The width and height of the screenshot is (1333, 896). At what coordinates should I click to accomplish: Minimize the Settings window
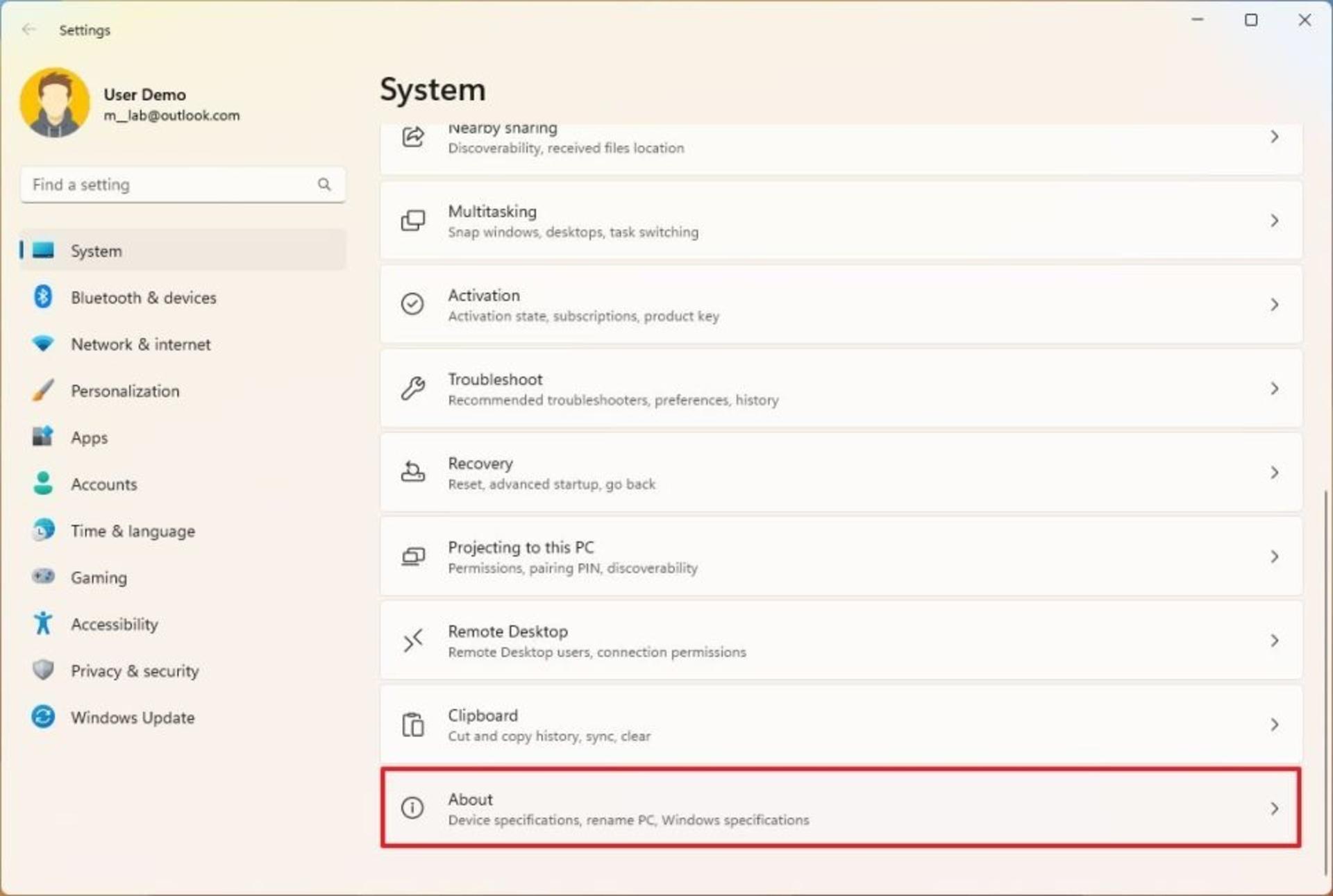coord(1197,20)
